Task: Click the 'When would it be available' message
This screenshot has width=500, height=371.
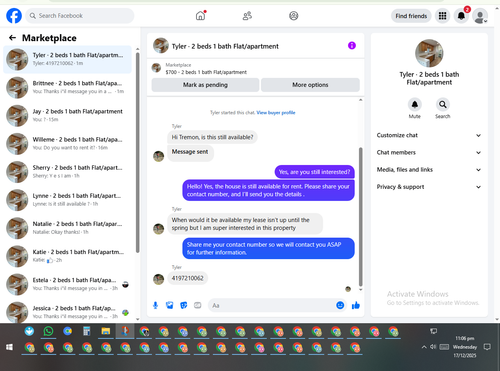Action: pyautogui.click(x=245, y=224)
